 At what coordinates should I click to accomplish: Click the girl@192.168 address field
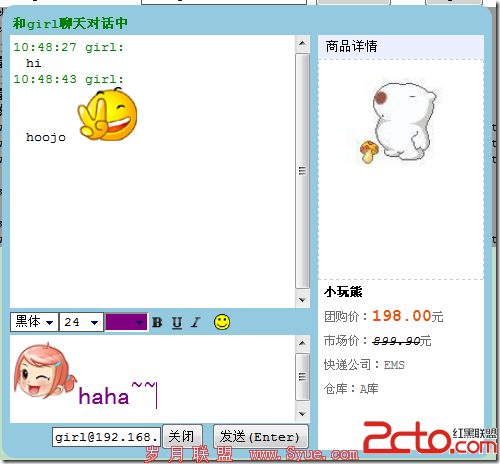tap(106, 437)
